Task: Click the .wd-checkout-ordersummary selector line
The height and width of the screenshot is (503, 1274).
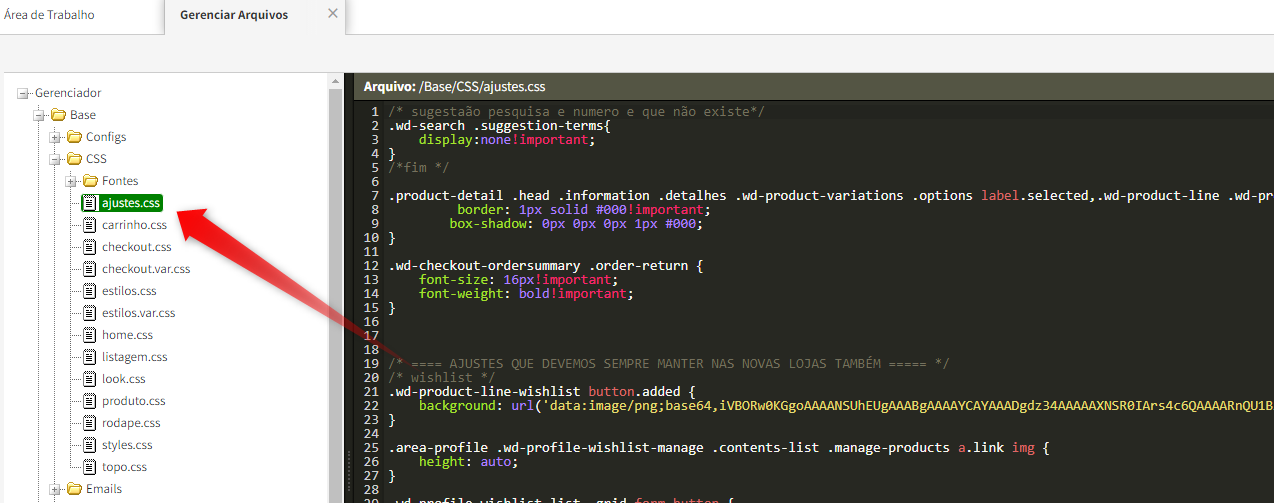Action: click(546, 266)
